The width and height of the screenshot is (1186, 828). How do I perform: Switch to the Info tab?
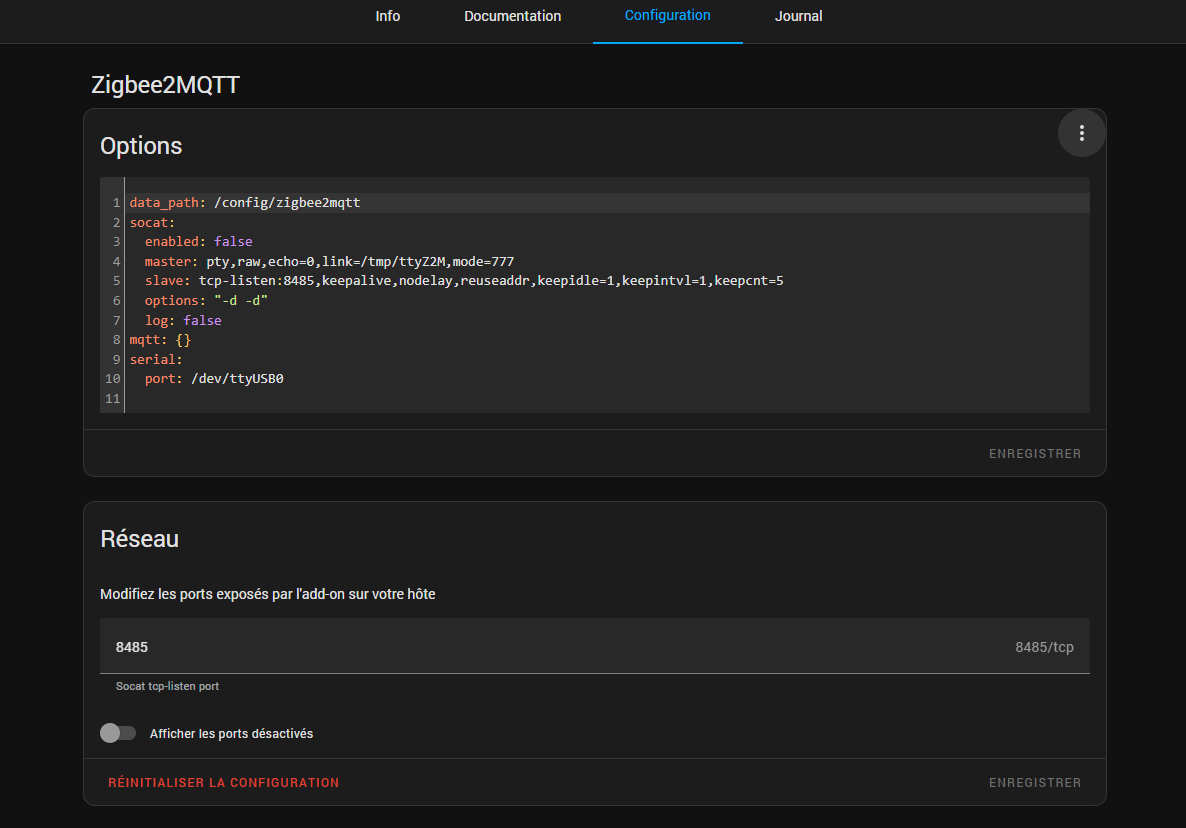coord(387,16)
